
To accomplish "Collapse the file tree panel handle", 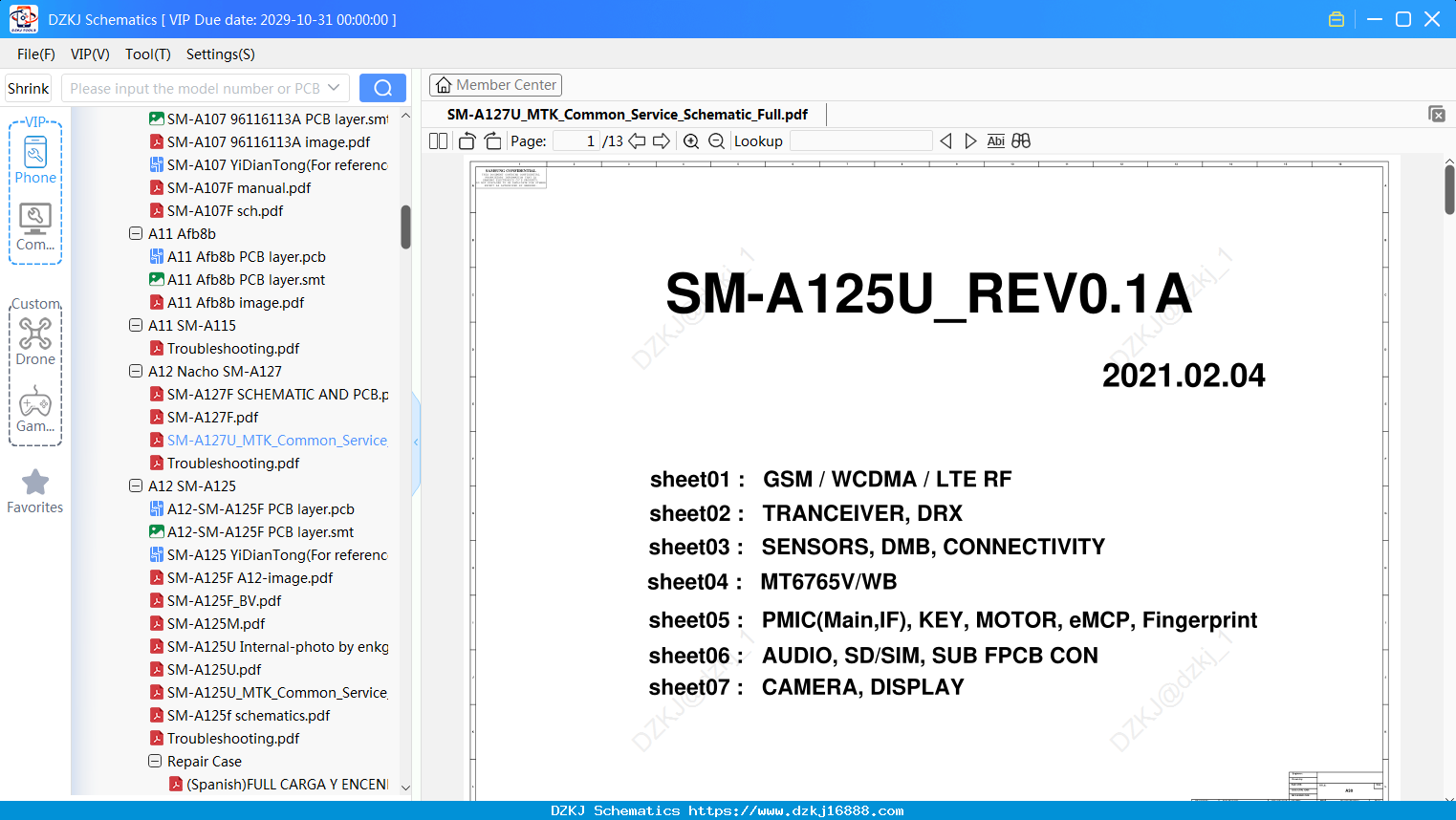I will click(x=416, y=442).
